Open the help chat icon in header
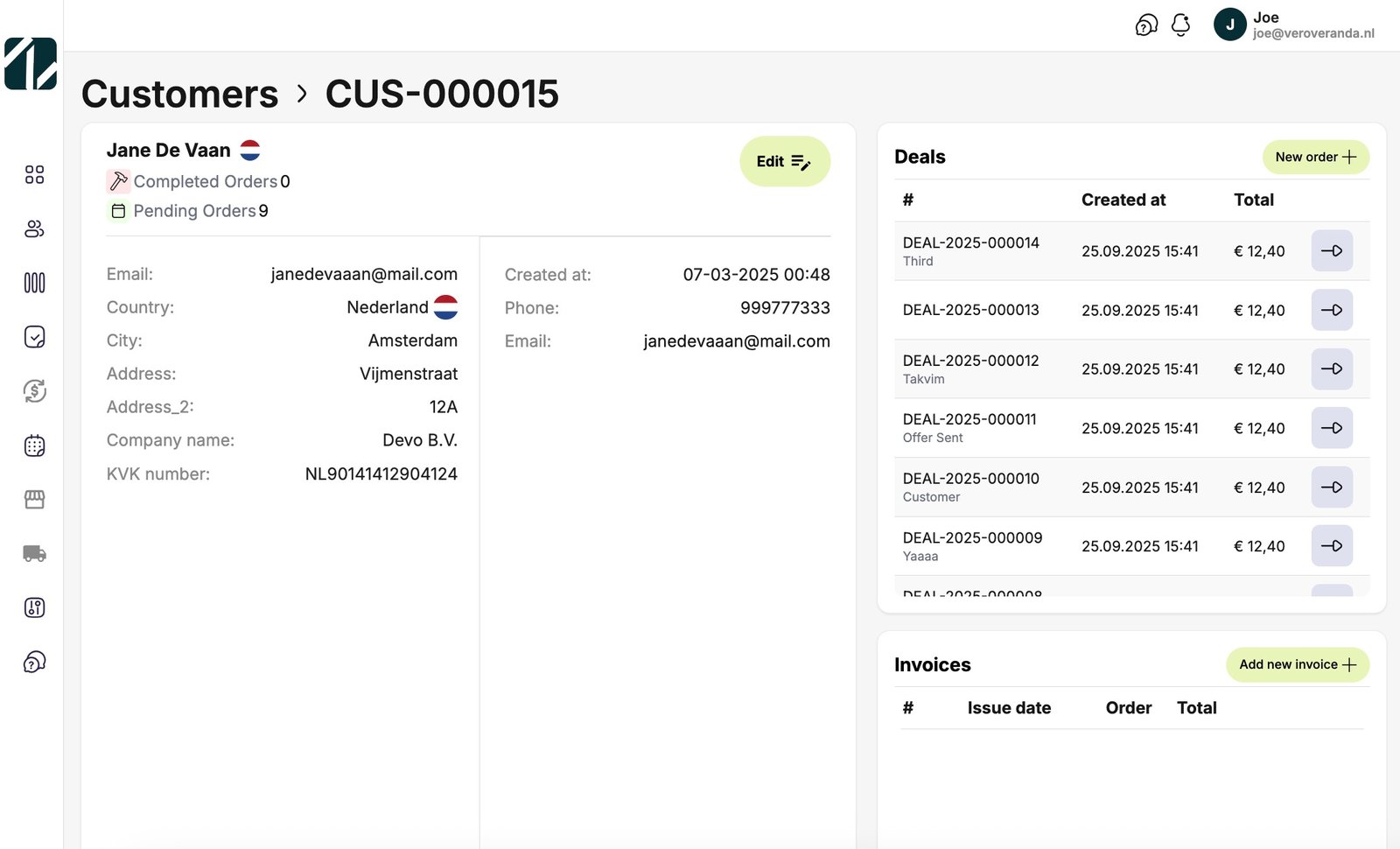The width and height of the screenshot is (1400, 849). click(x=1146, y=25)
